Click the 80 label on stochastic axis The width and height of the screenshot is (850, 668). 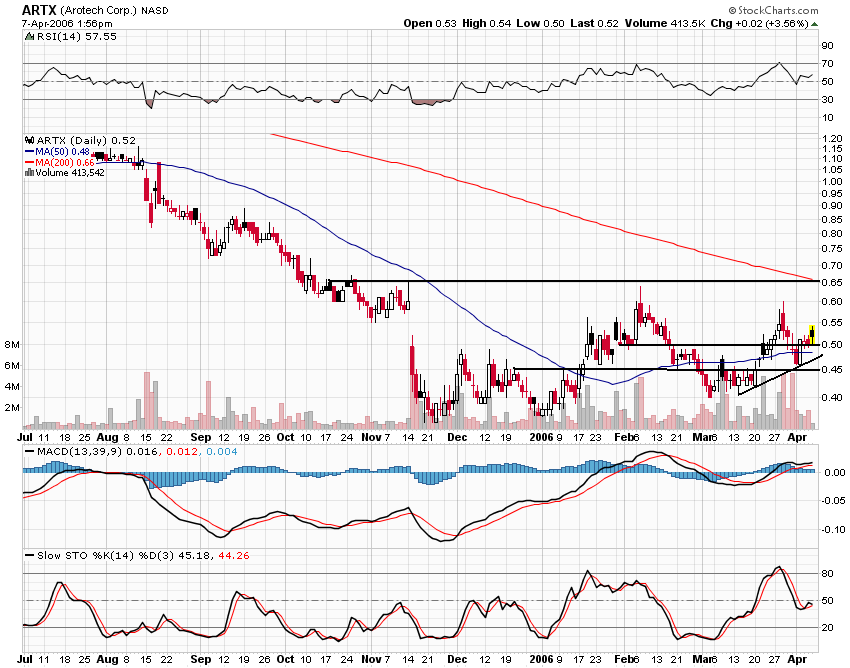(827, 574)
